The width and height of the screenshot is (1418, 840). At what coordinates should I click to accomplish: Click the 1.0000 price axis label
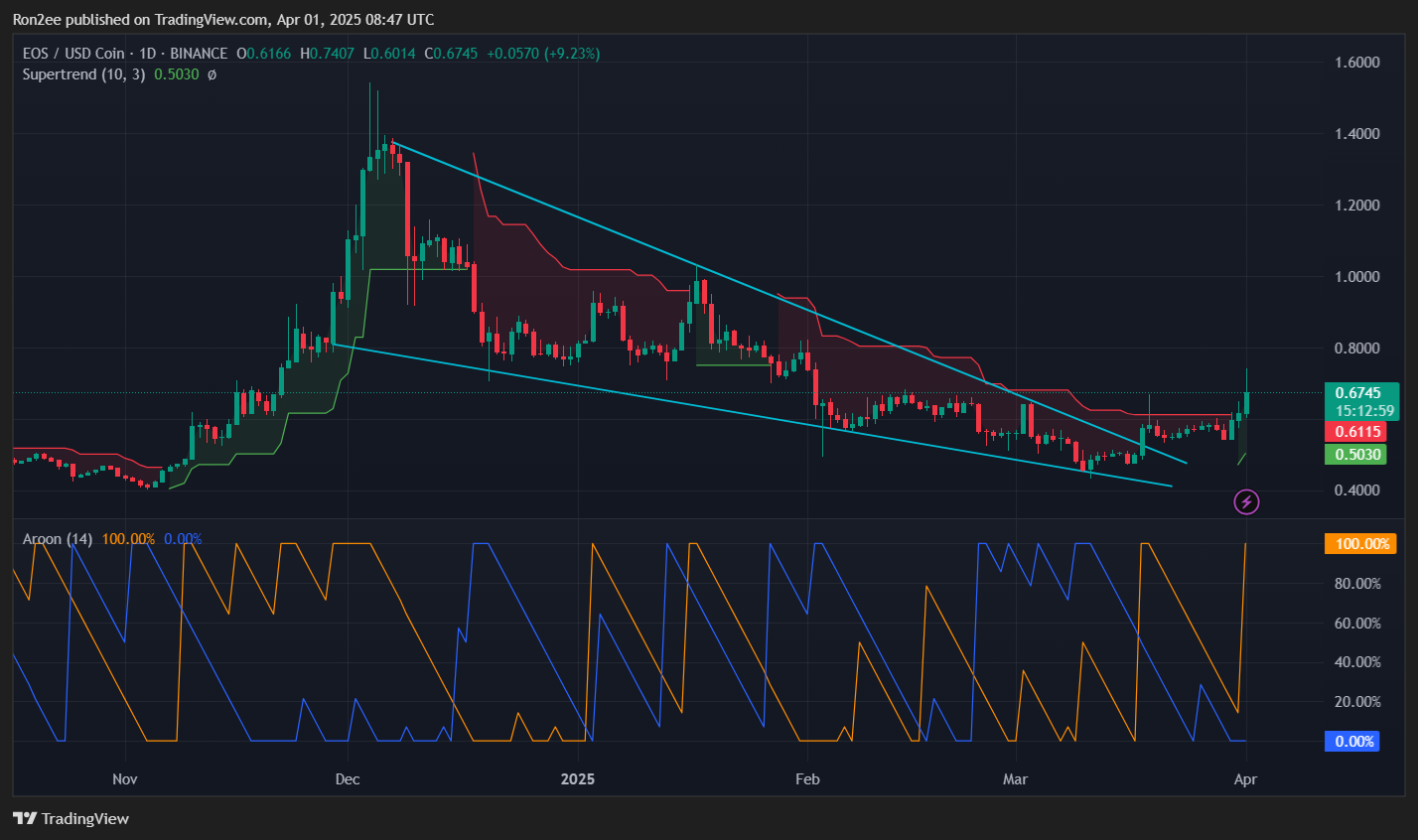[1357, 277]
